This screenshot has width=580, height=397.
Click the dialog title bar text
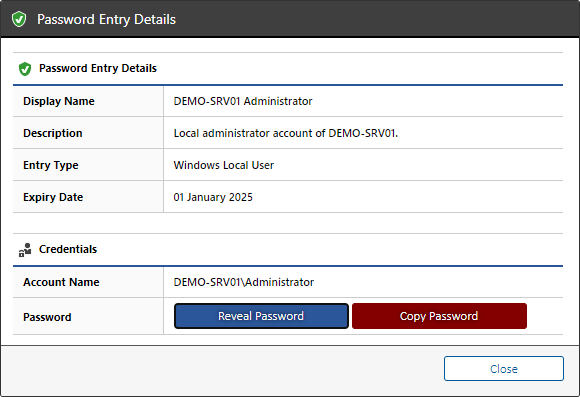coord(106,20)
